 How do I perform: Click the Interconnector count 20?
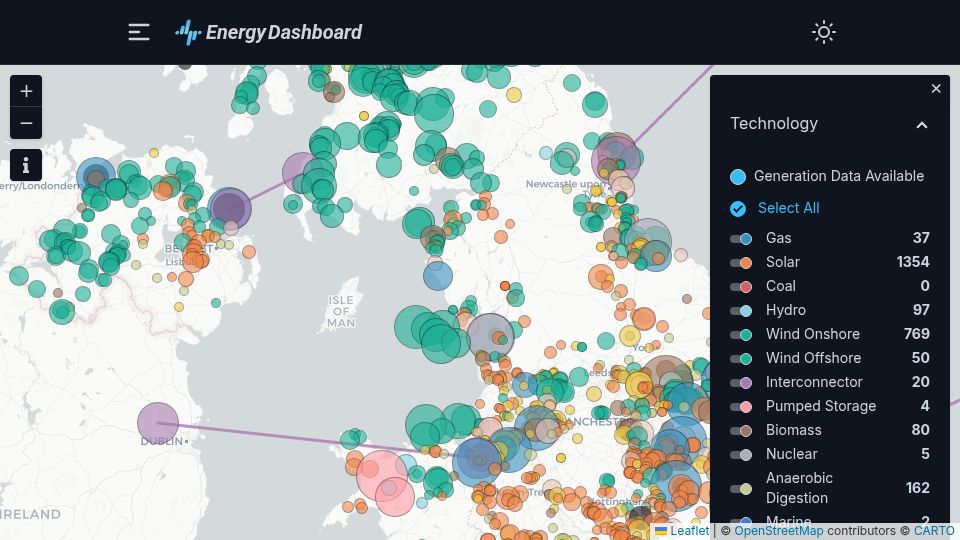click(921, 381)
